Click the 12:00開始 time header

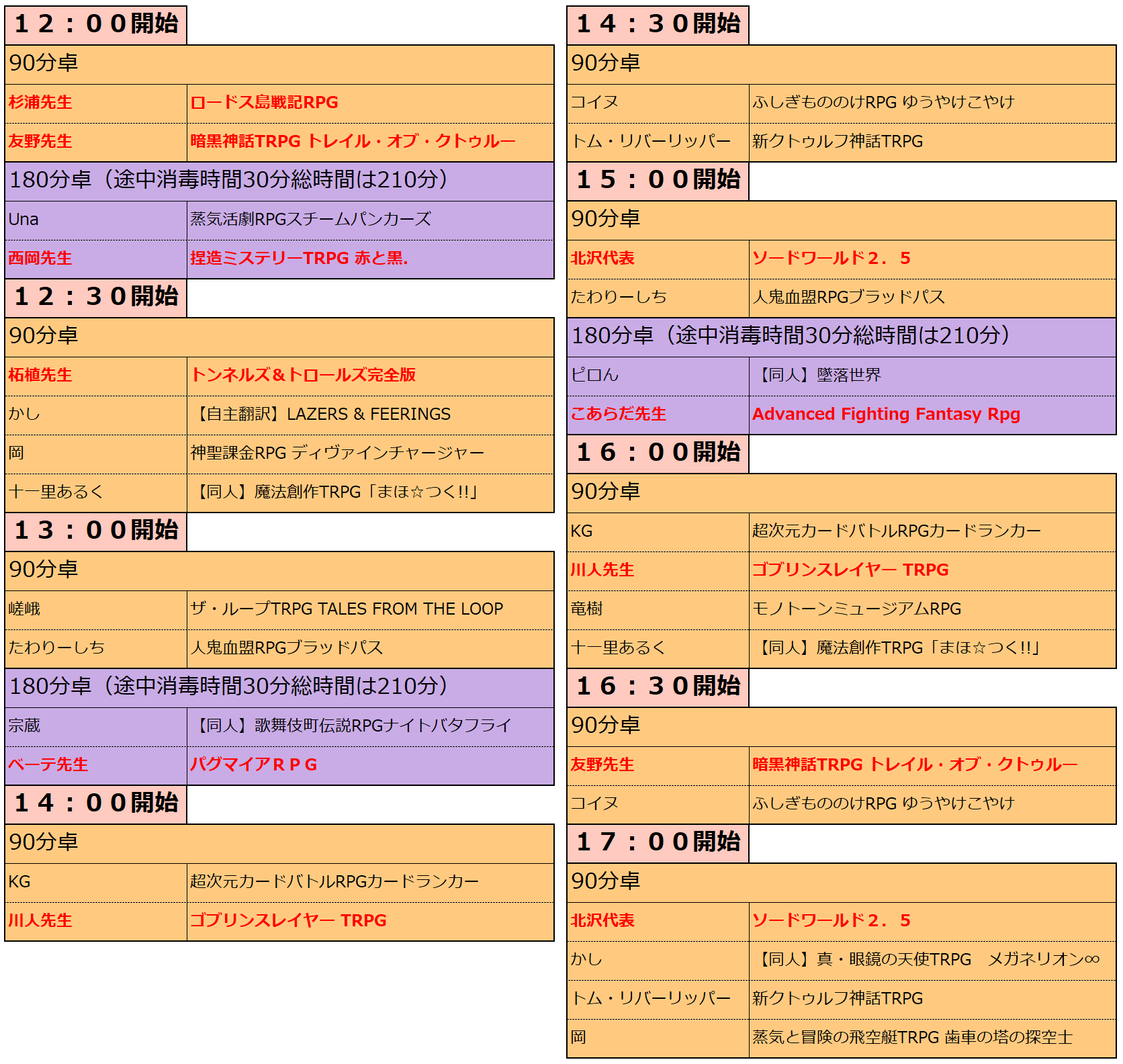coord(96,25)
